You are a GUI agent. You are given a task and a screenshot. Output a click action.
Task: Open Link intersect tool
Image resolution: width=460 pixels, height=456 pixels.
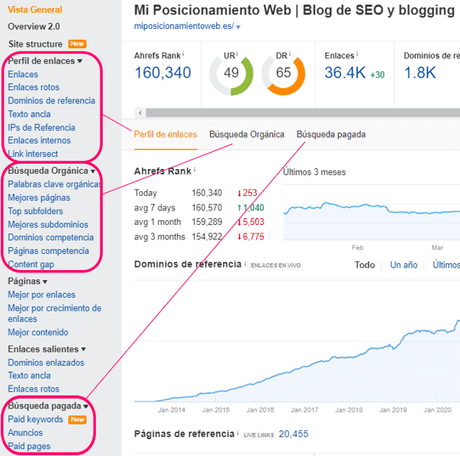click(33, 154)
